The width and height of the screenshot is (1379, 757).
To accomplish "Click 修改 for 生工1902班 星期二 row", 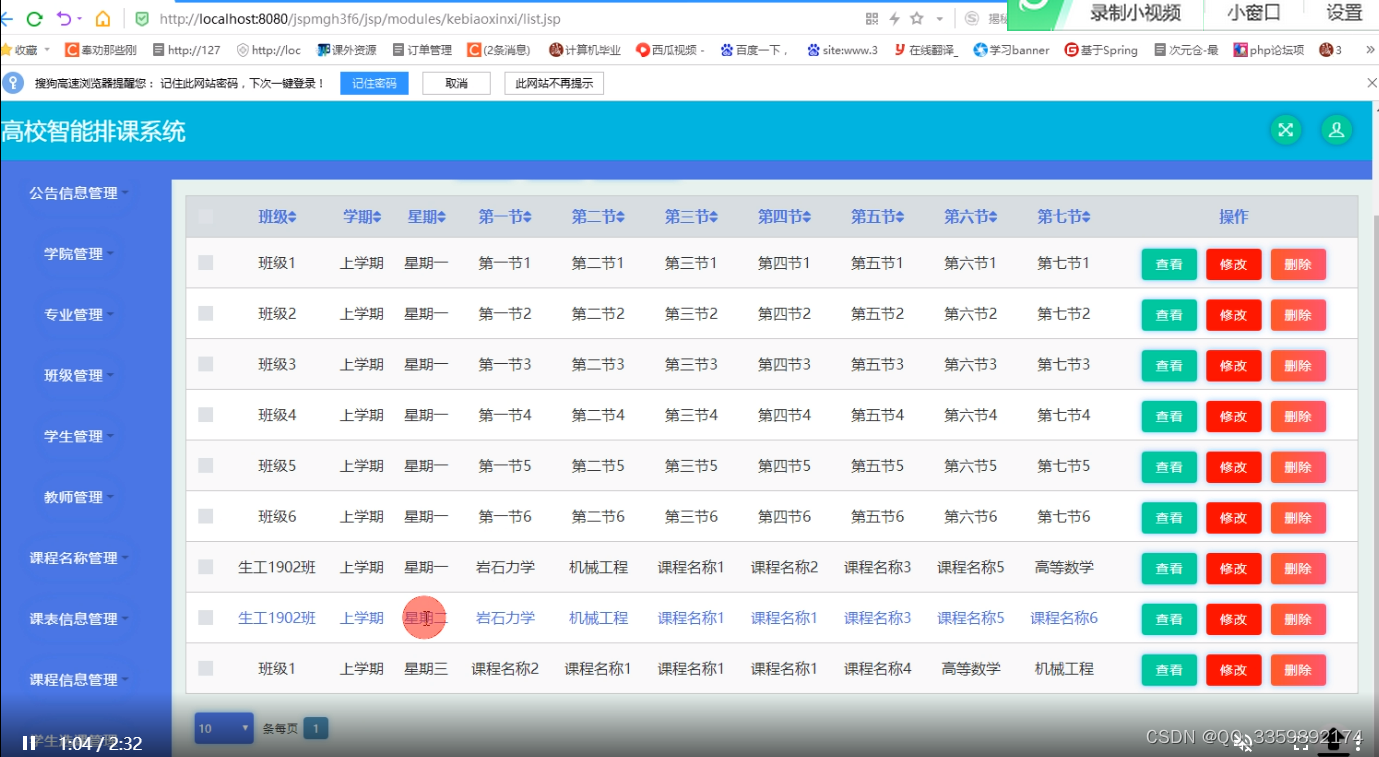I will tap(1234, 619).
